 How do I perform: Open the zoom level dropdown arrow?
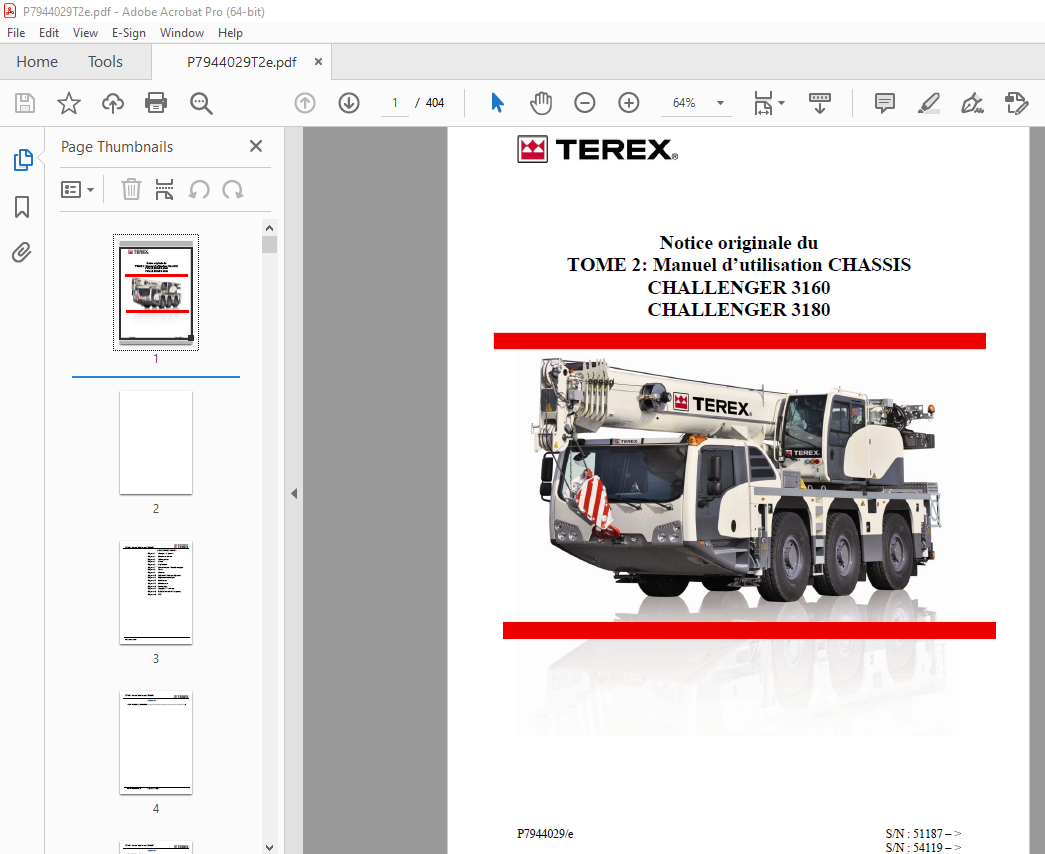tap(720, 103)
